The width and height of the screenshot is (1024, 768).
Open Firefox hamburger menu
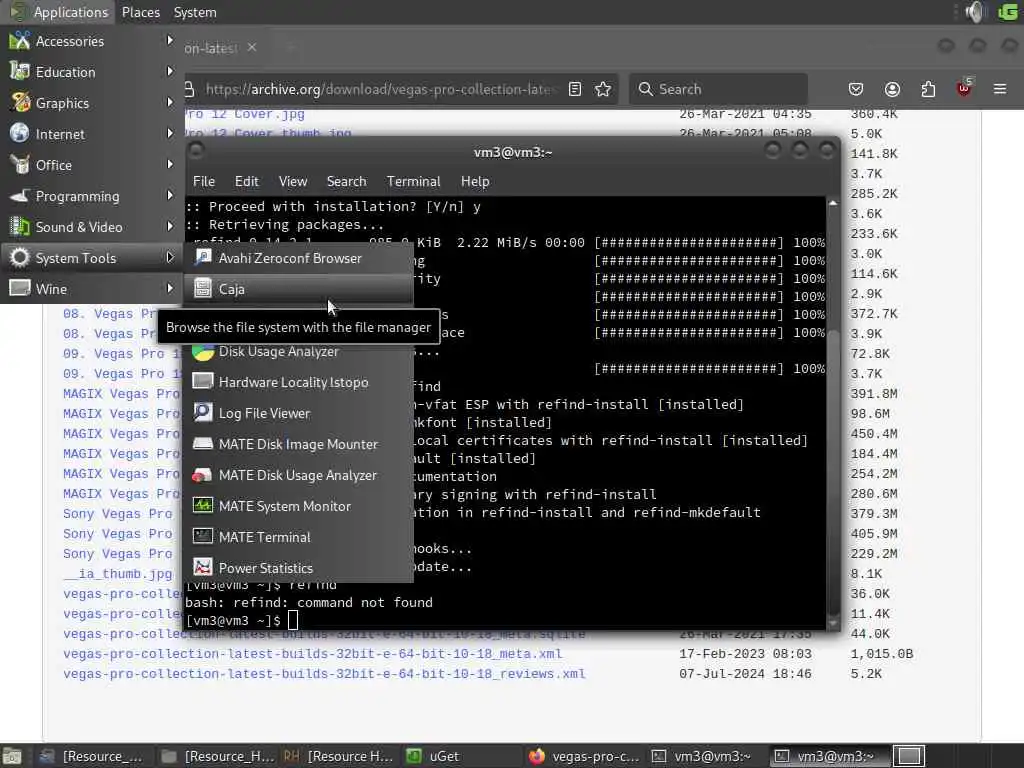pyautogui.click(x=1000, y=89)
